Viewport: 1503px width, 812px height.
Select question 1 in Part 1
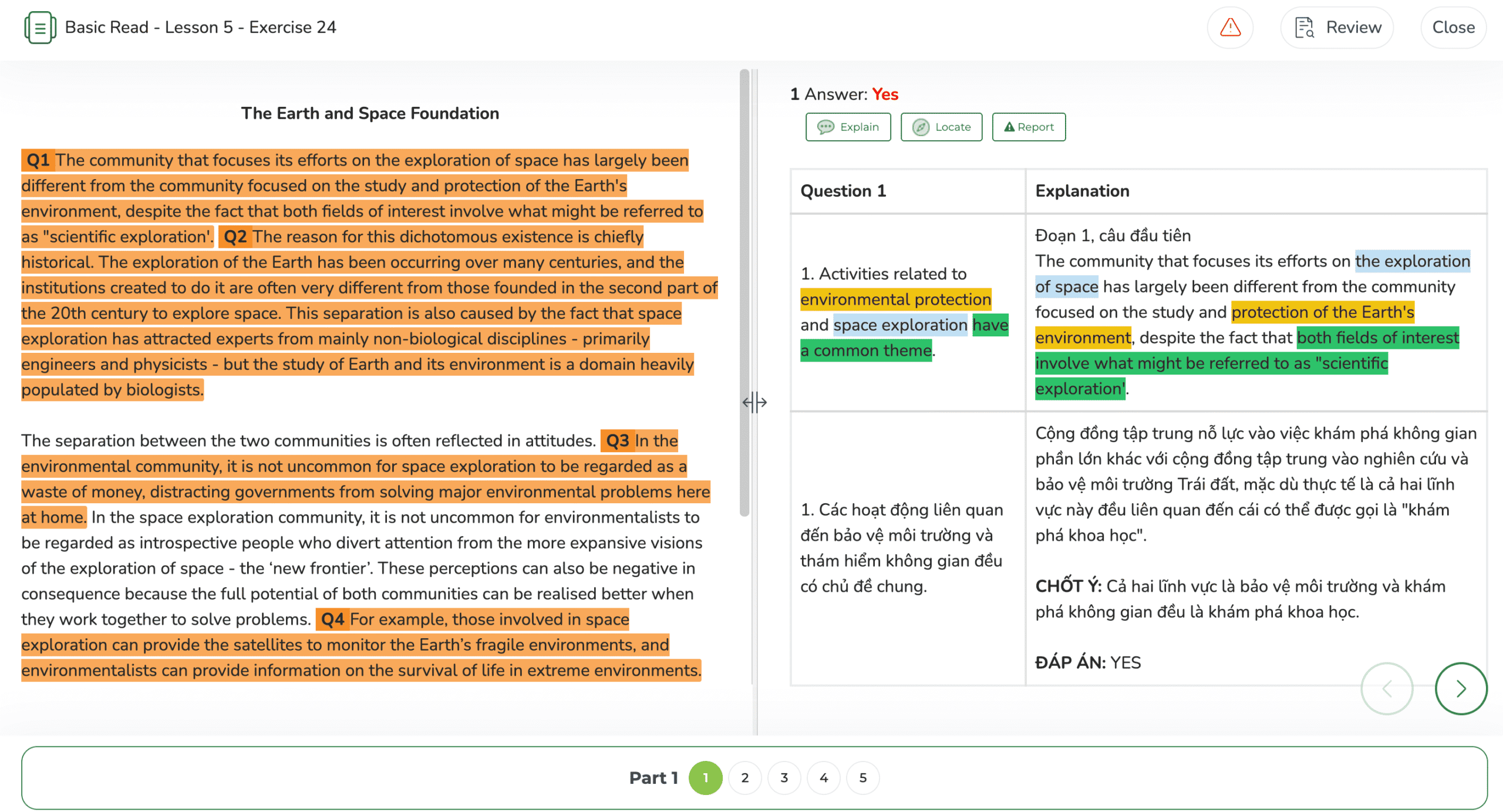[x=705, y=777]
